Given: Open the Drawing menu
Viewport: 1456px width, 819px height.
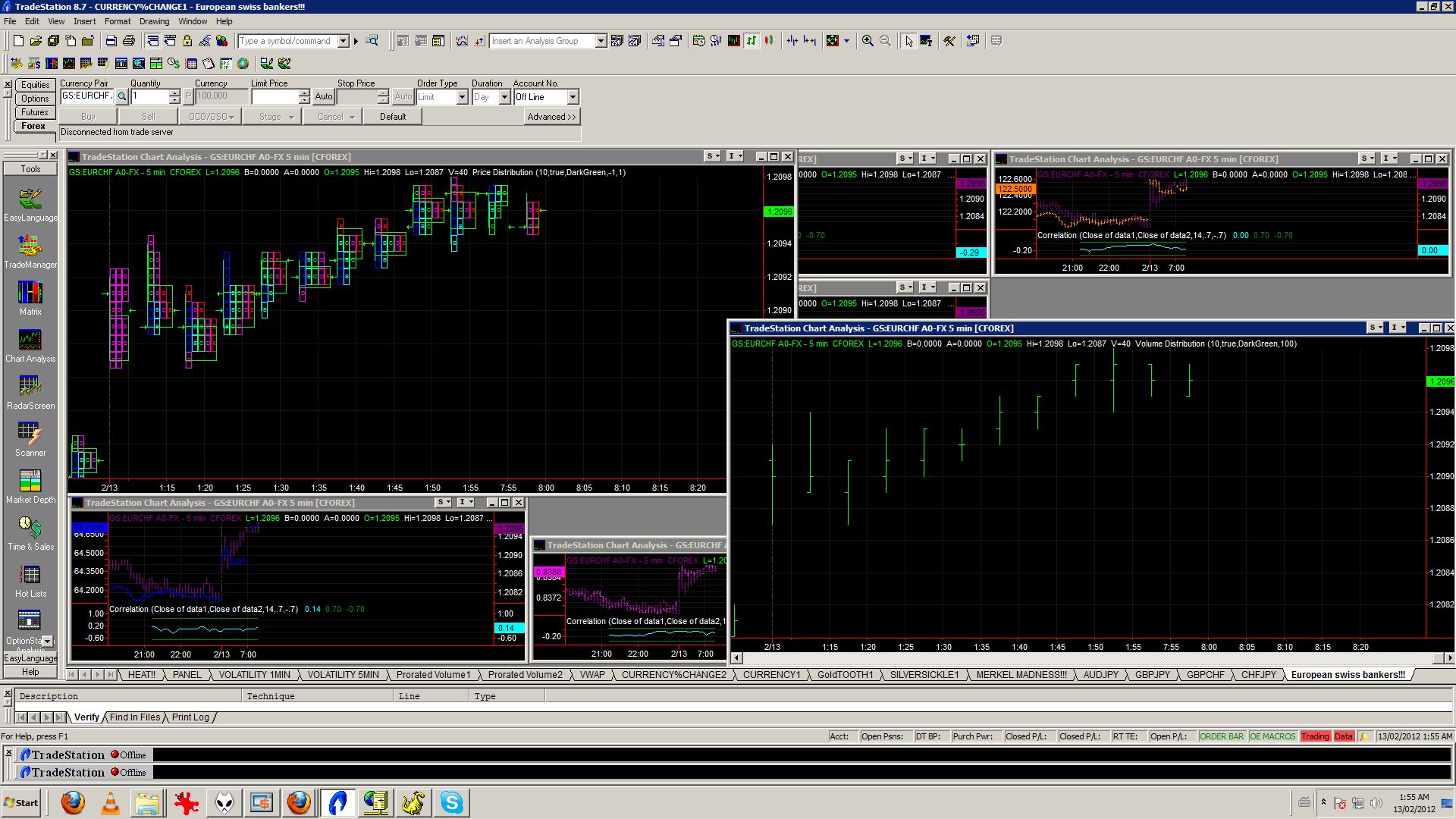Looking at the screenshot, I should tap(154, 21).
